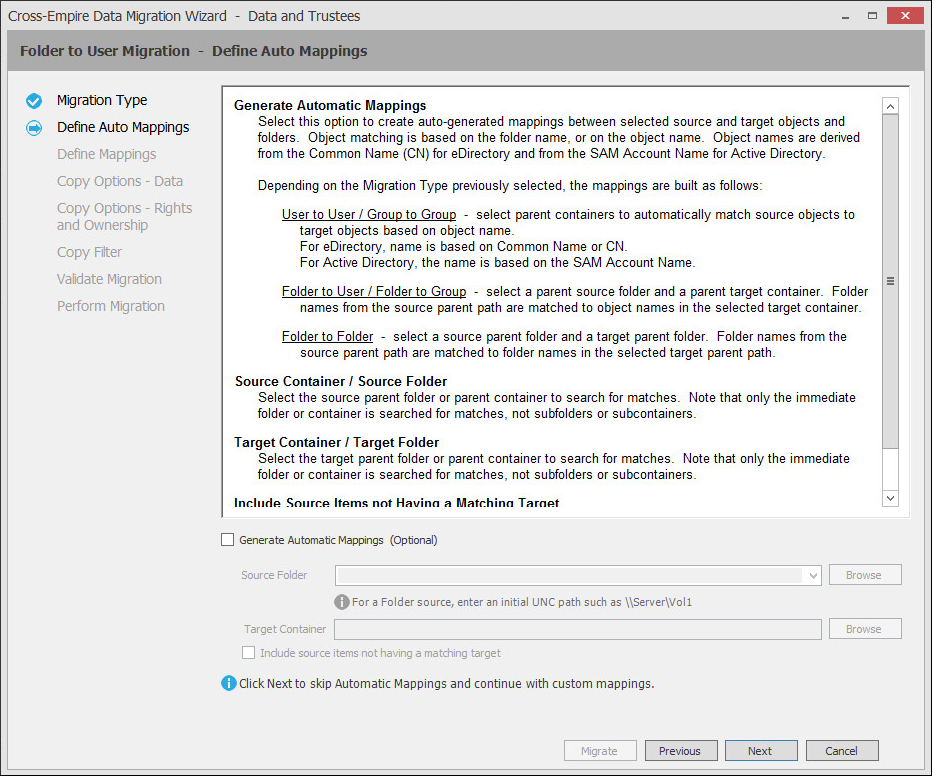Viewport: 934px width, 777px height.
Task: Select the Migration Type step
Action: (102, 100)
